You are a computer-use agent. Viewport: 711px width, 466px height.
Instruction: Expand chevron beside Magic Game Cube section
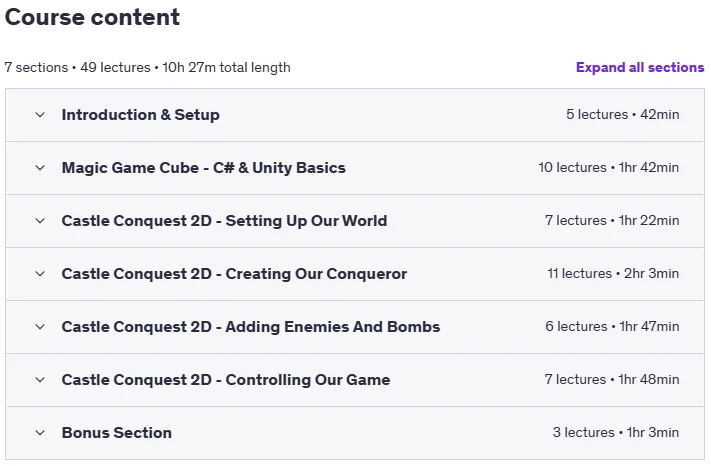pos(40,168)
